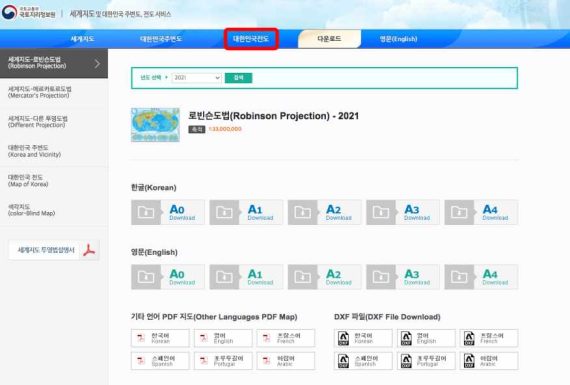
Task: Open the 세계지도 navigation tab
Action: (x=83, y=39)
